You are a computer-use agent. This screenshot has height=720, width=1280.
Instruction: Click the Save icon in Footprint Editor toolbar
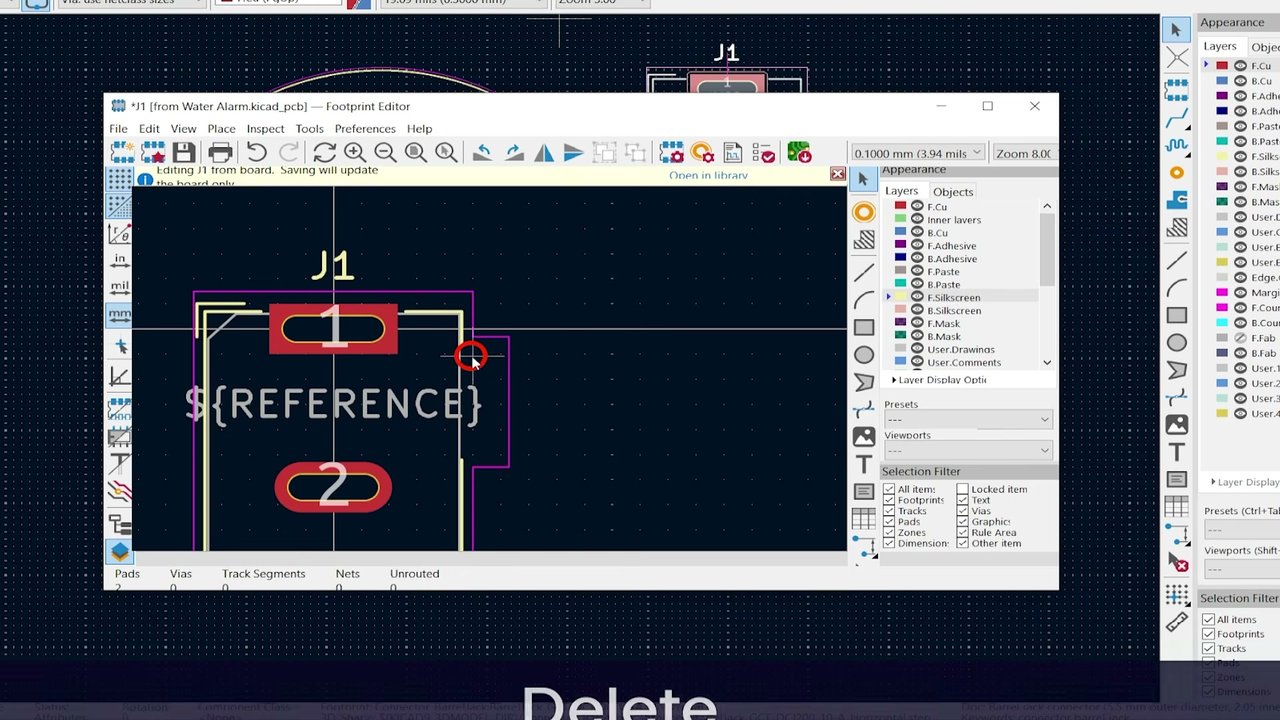coord(183,152)
